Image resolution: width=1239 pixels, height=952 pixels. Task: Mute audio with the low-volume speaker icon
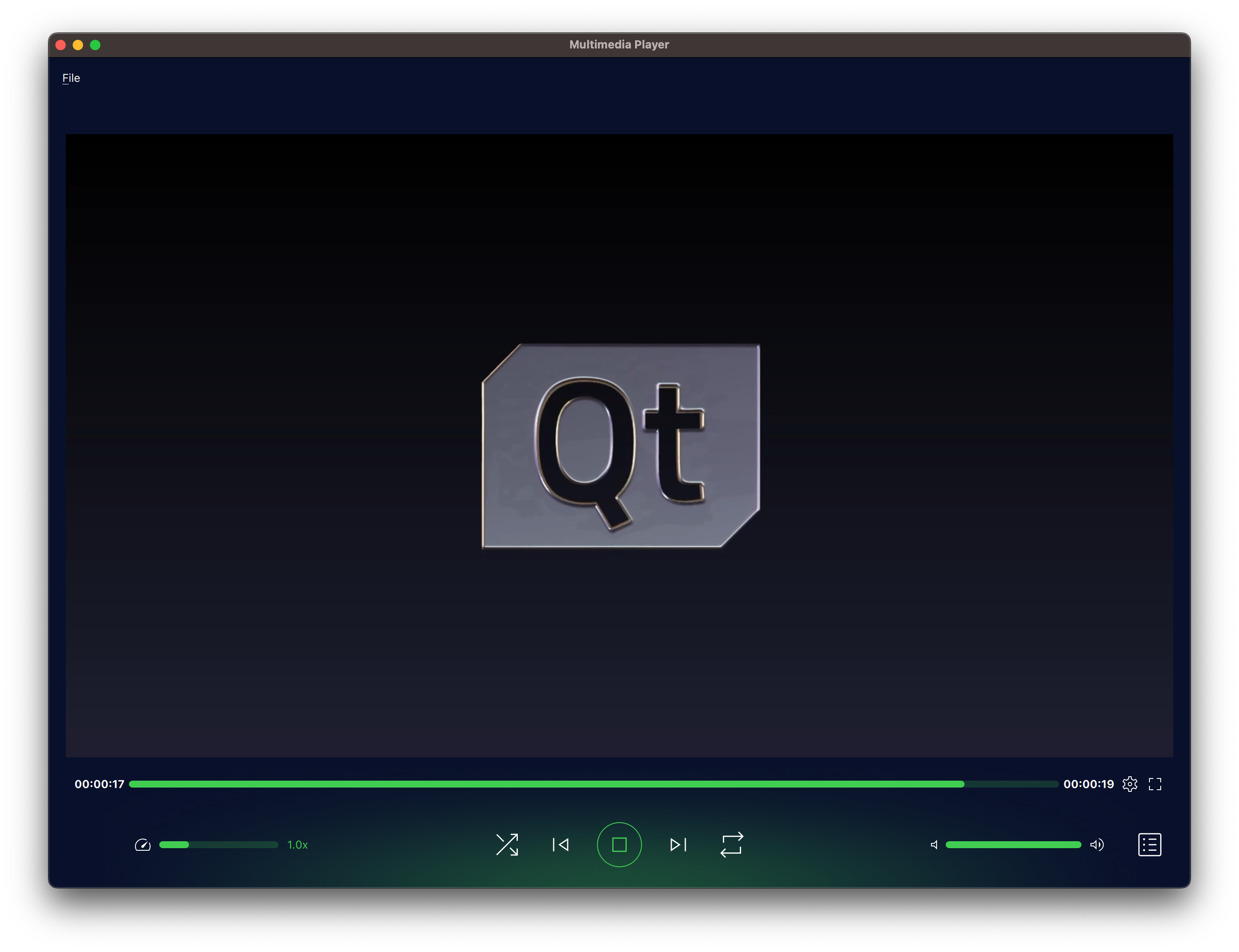point(934,845)
